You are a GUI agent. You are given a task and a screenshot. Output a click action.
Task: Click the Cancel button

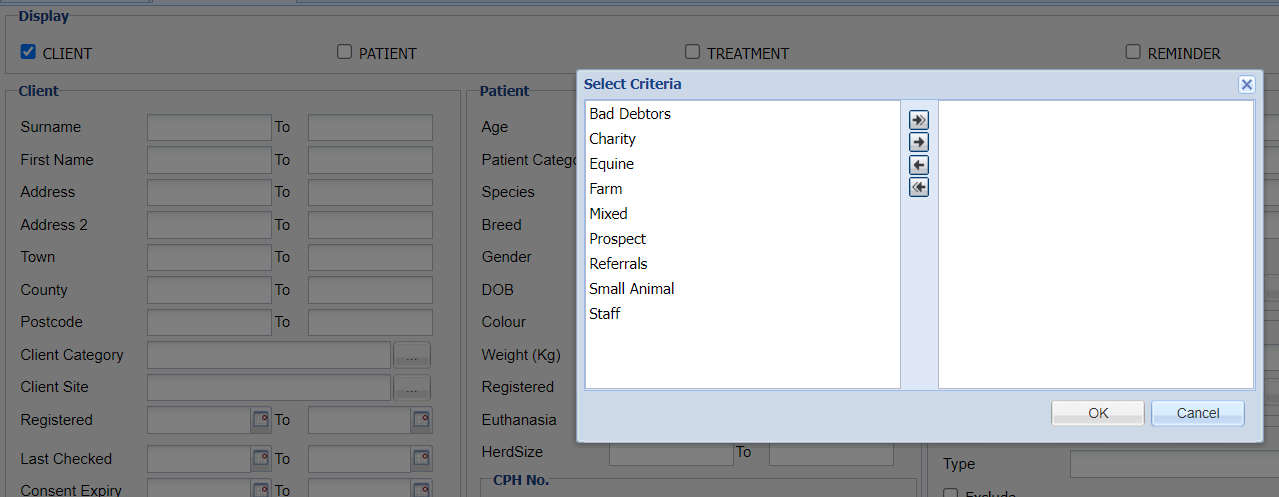tap(1197, 413)
